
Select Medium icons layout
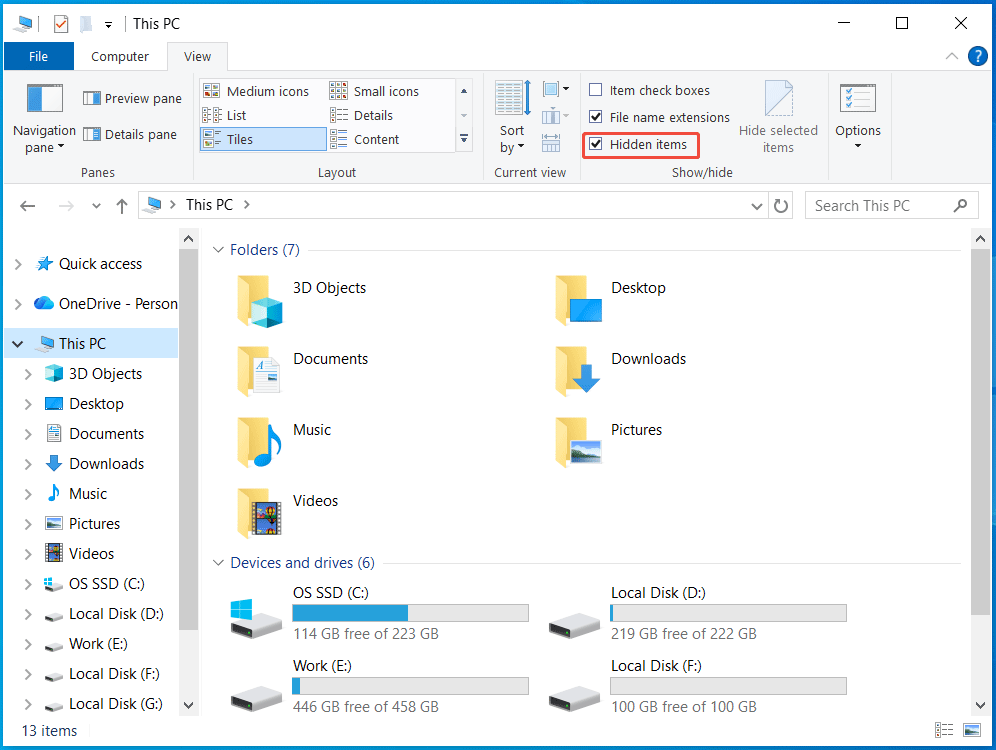256,91
